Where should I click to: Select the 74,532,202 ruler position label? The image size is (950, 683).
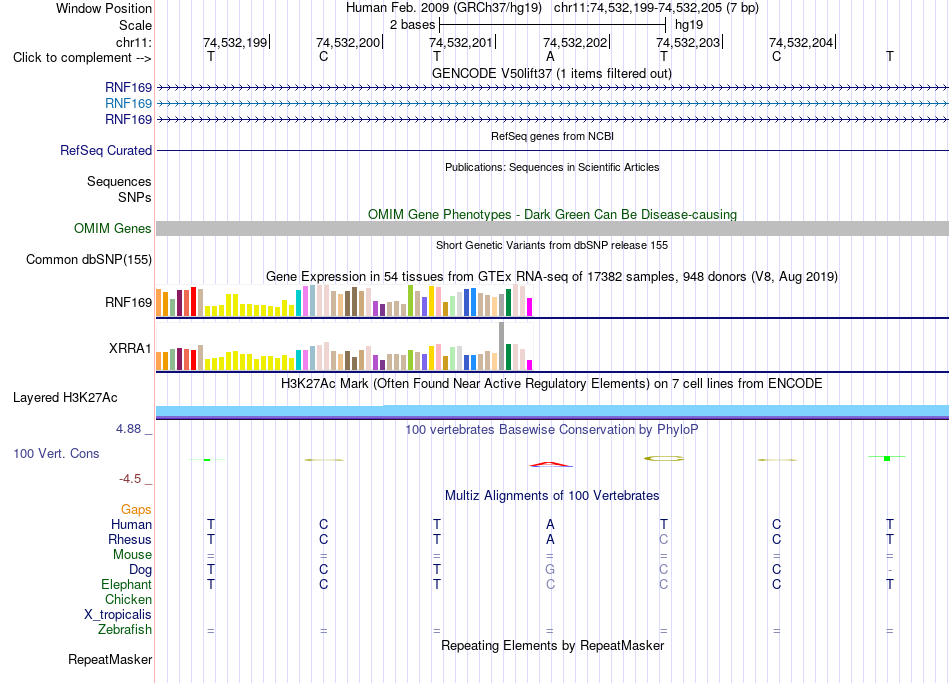575,42
